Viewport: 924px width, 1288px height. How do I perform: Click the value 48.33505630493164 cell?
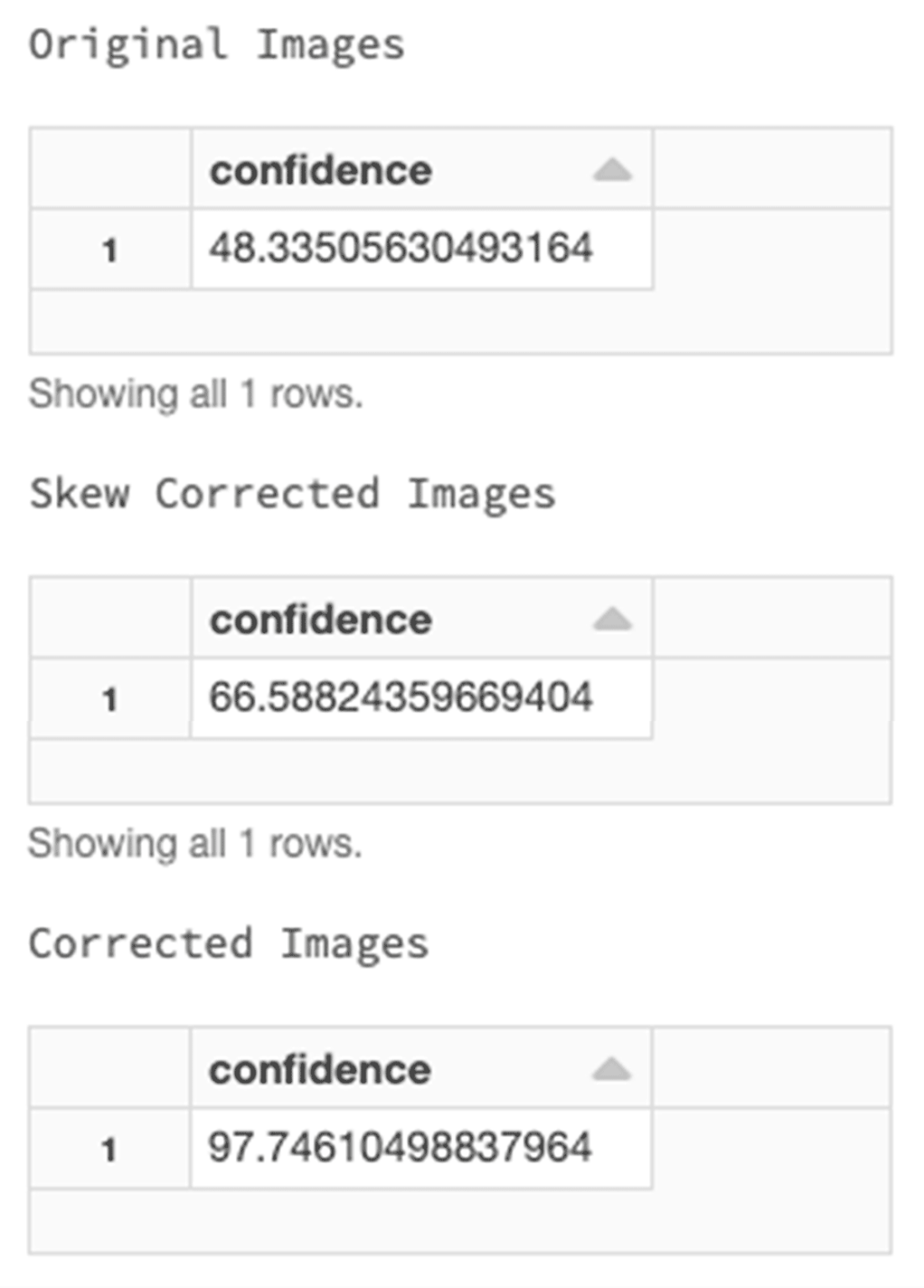pos(402,246)
